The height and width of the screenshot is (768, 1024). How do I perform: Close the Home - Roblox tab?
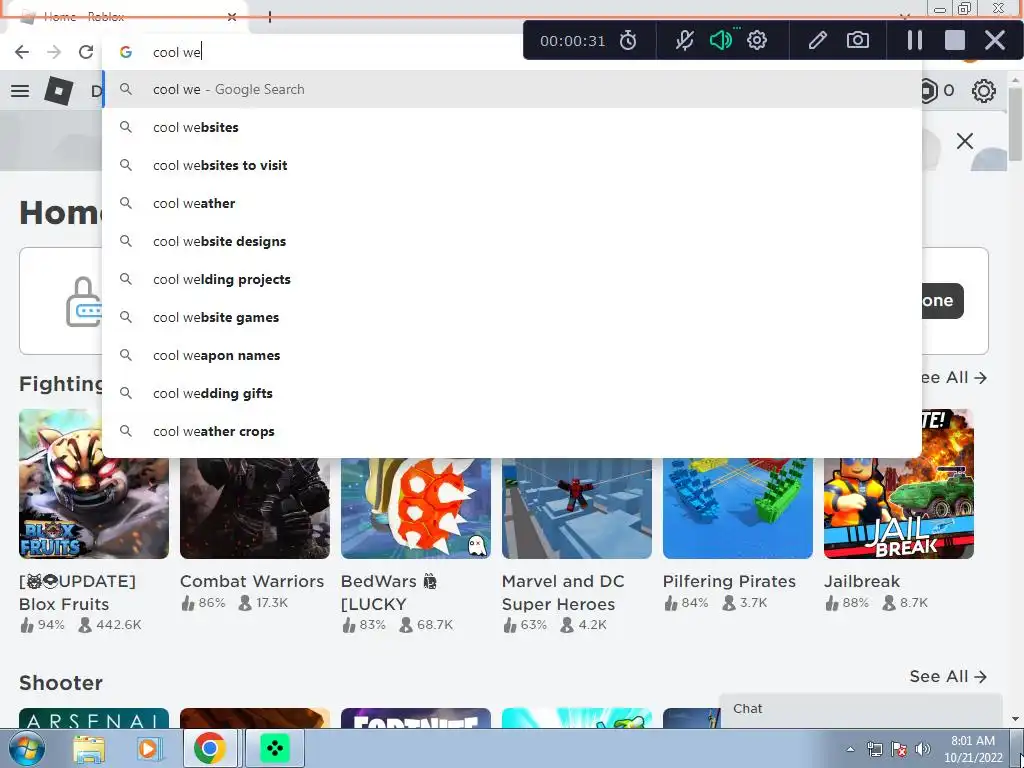coord(232,17)
